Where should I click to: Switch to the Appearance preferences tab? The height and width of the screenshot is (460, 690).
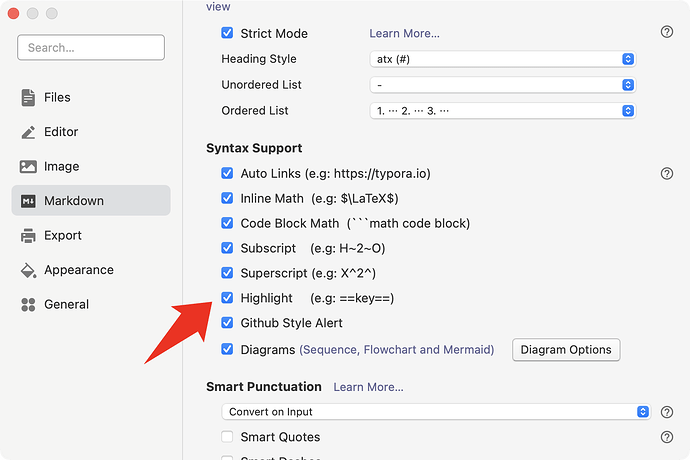click(x=91, y=270)
